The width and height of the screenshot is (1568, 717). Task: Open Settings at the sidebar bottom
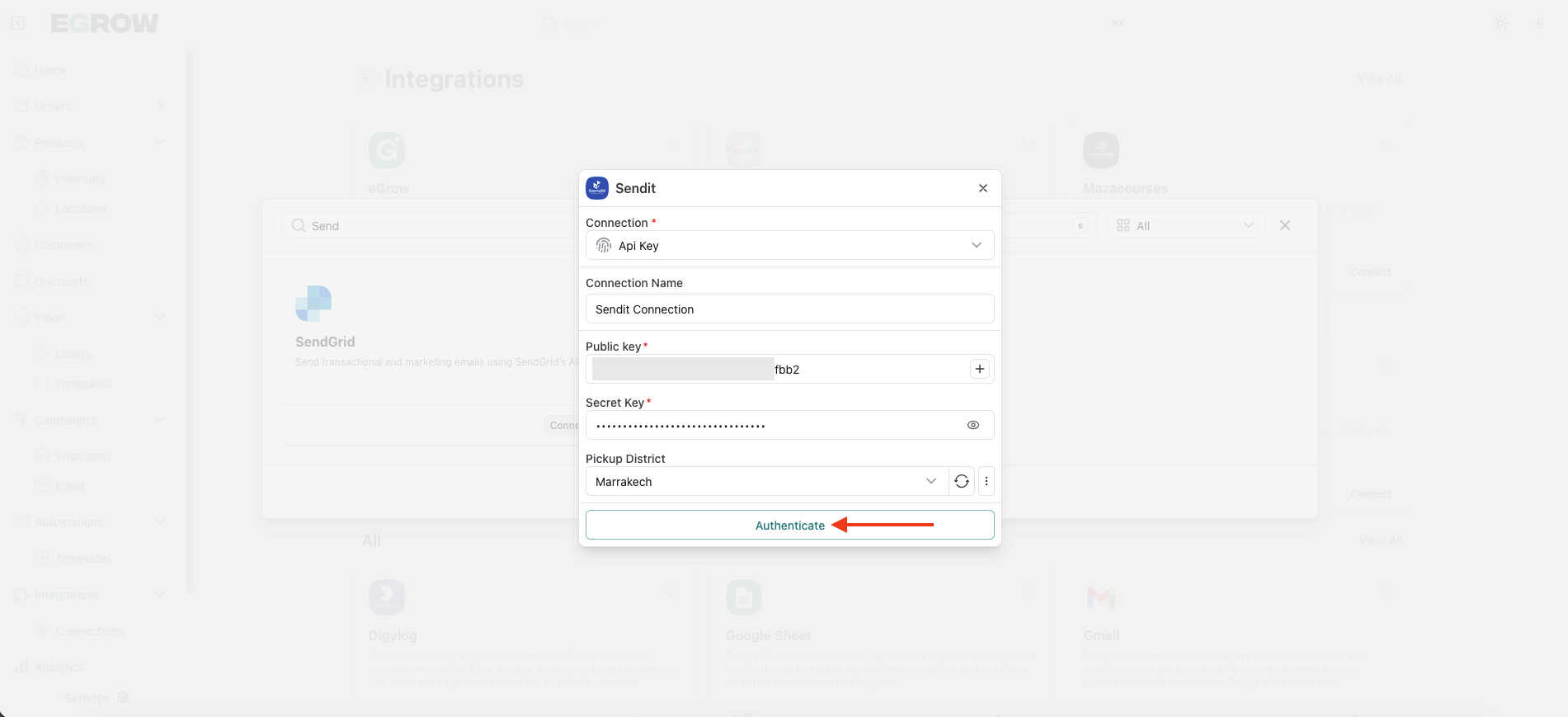[97, 698]
